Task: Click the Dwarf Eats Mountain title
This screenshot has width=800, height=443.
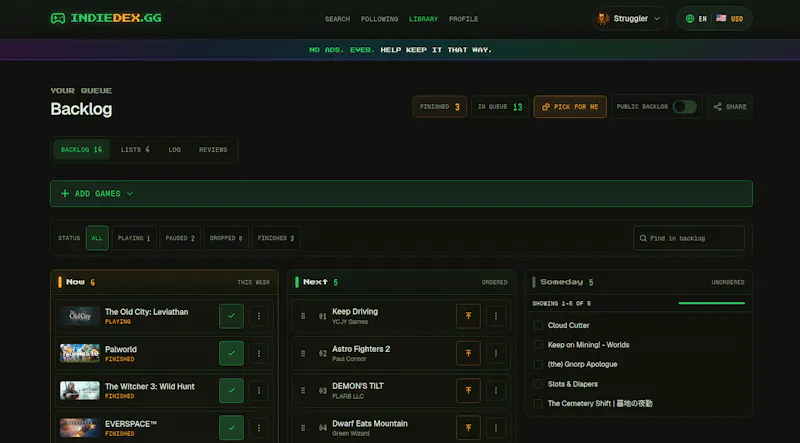Action: (x=370, y=423)
